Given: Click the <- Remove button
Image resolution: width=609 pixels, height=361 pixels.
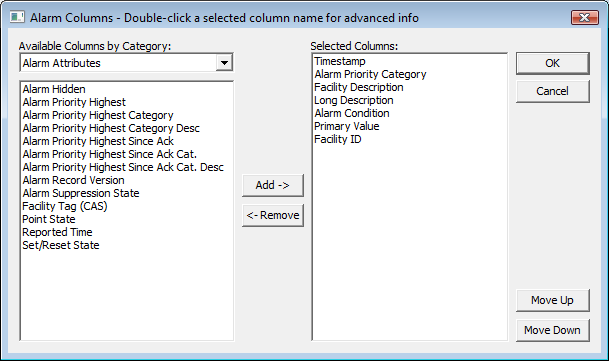Looking at the screenshot, I should point(273,215).
